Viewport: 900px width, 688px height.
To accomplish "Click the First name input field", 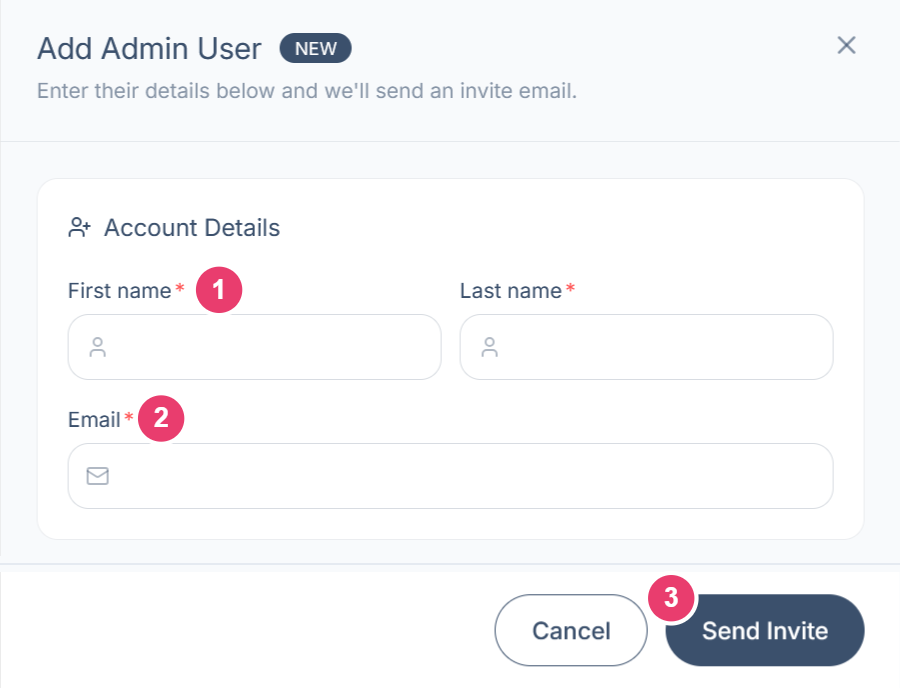I will [254, 347].
